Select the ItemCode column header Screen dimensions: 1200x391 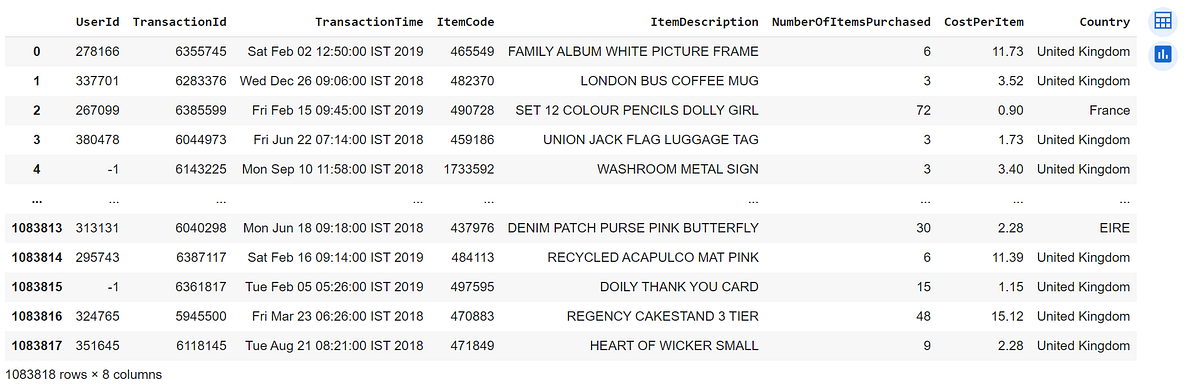(465, 22)
